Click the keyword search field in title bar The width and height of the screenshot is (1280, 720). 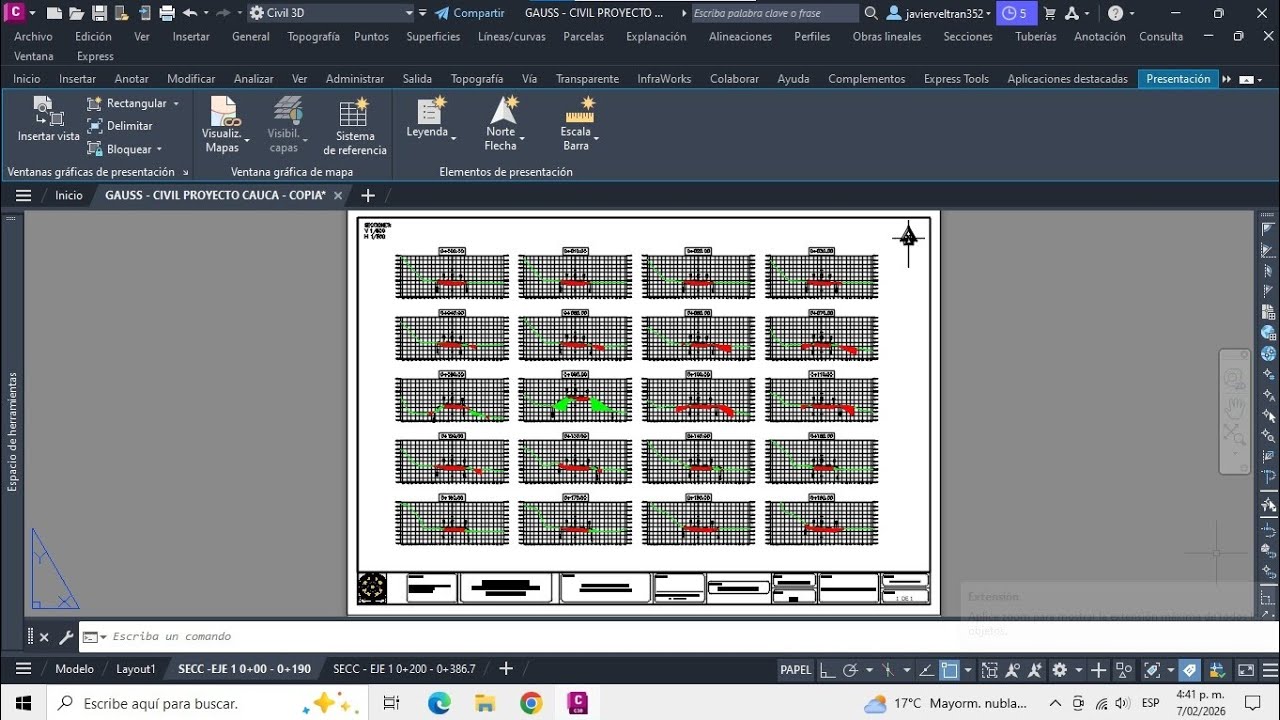coord(774,13)
